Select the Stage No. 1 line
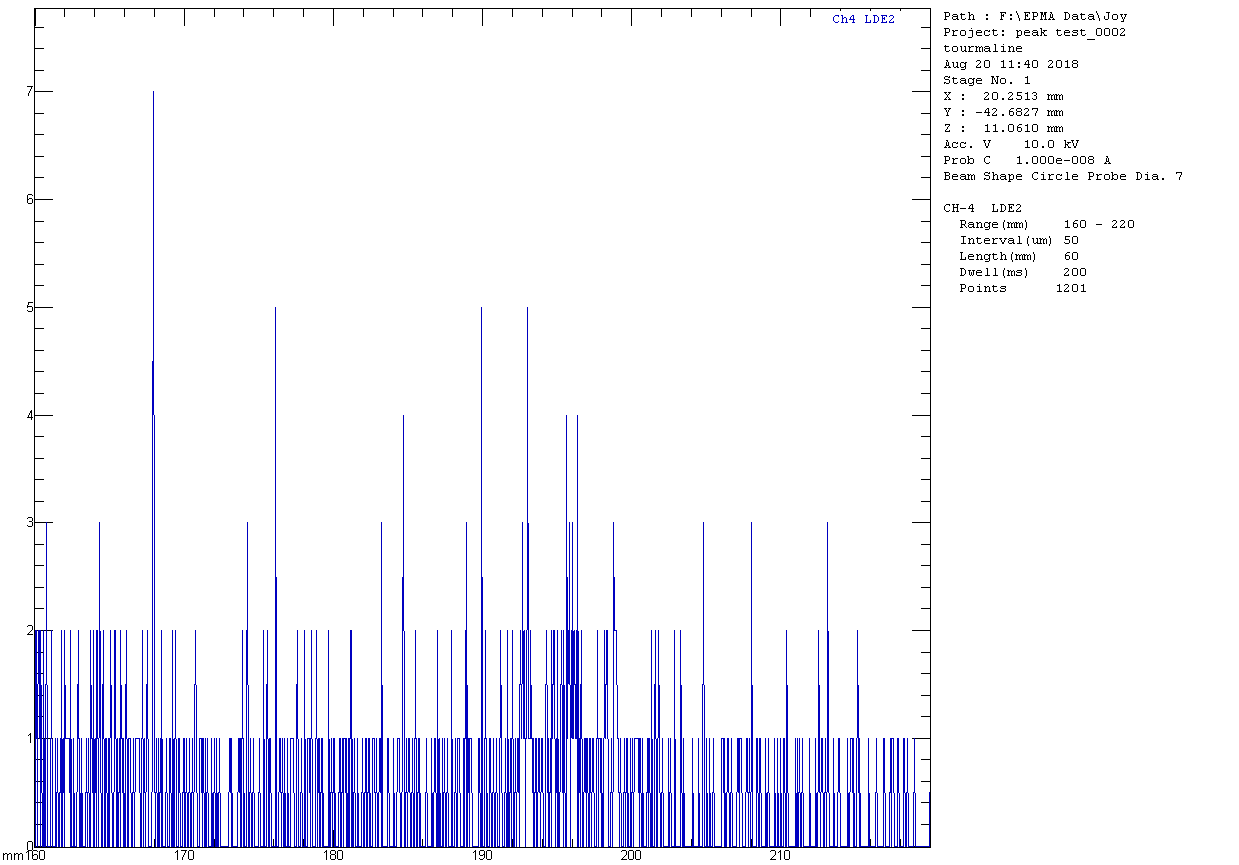The width and height of the screenshot is (1239, 865). point(987,80)
